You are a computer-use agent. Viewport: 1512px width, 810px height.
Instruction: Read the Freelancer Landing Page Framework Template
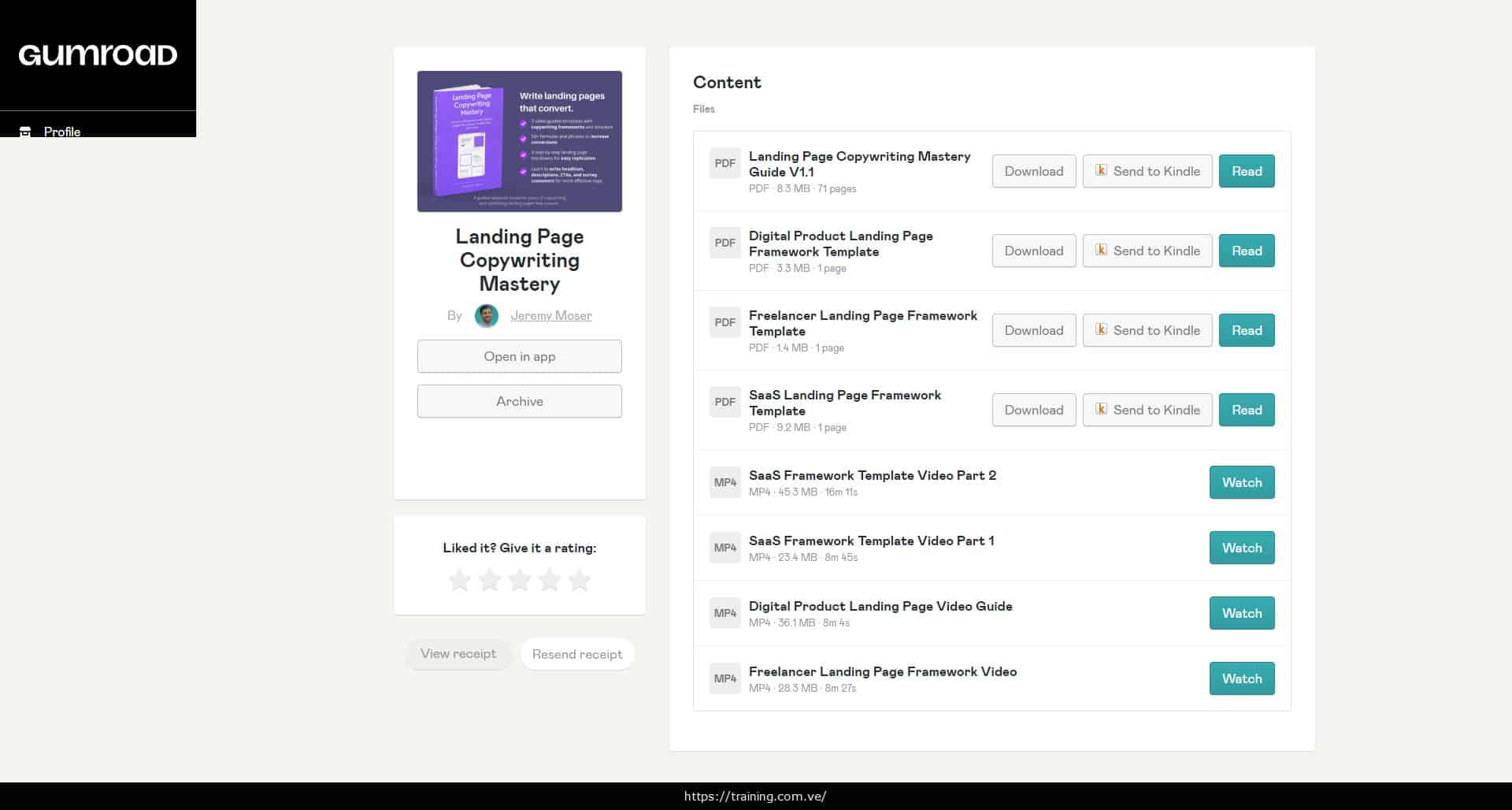[x=1247, y=330]
